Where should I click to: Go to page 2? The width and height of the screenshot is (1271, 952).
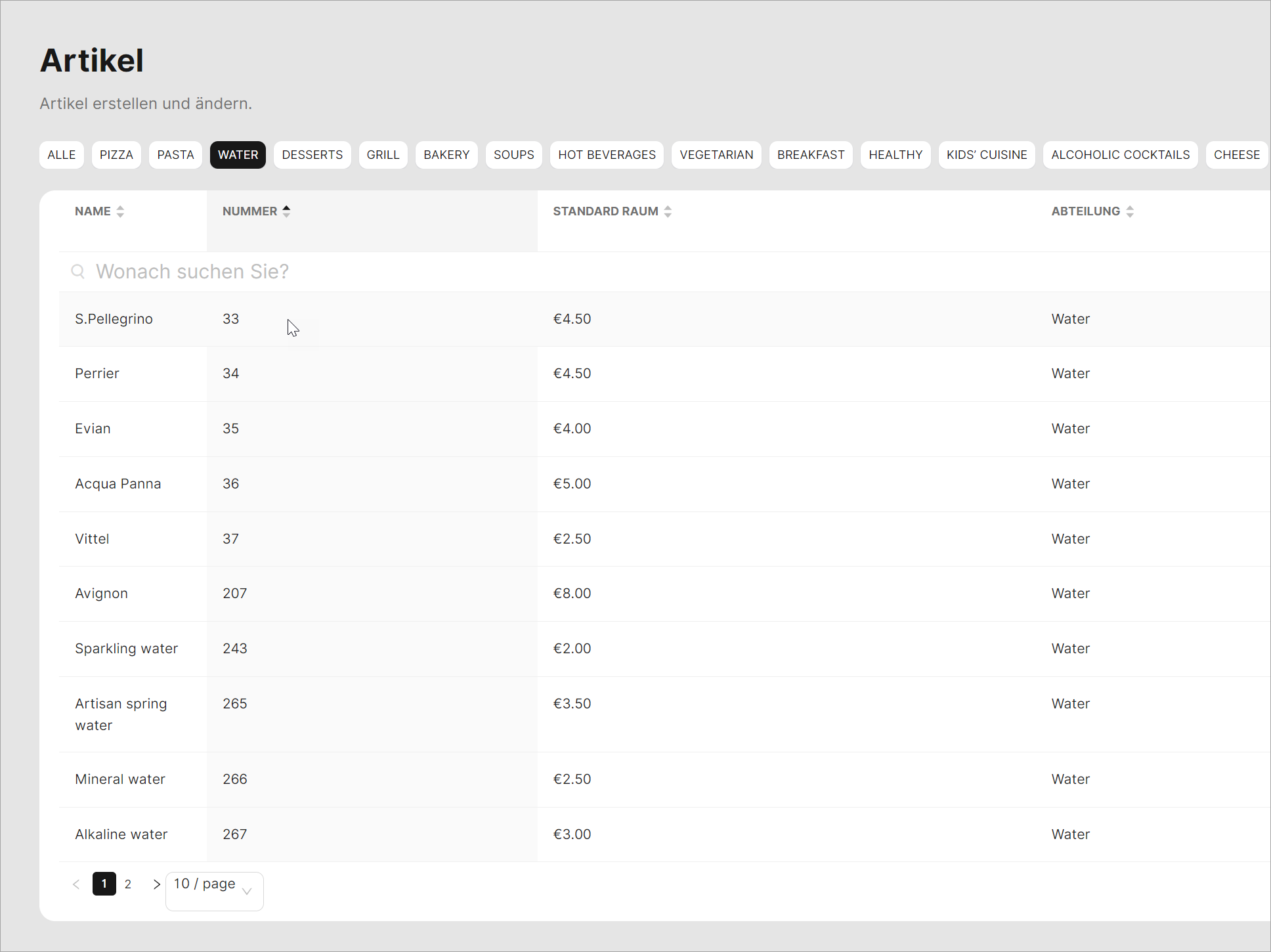pyautogui.click(x=128, y=884)
